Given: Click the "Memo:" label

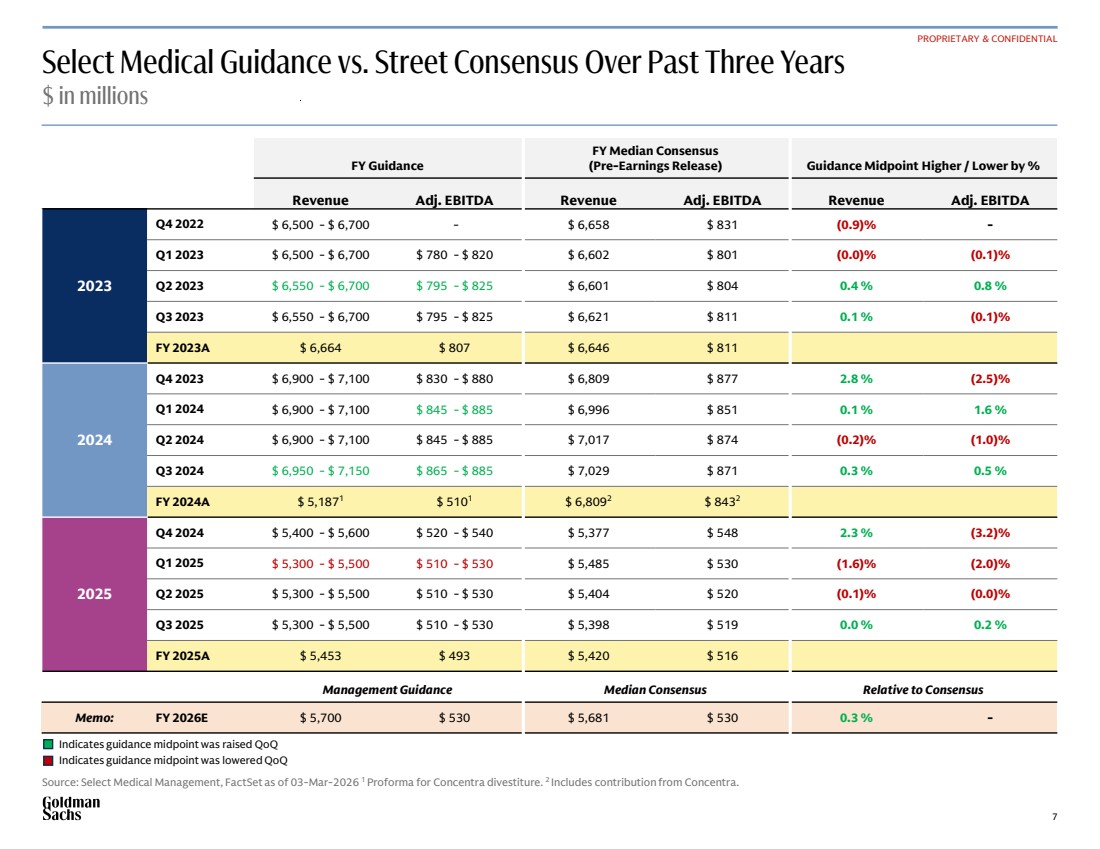Looking at the screenshot, I should coord(95,718).
